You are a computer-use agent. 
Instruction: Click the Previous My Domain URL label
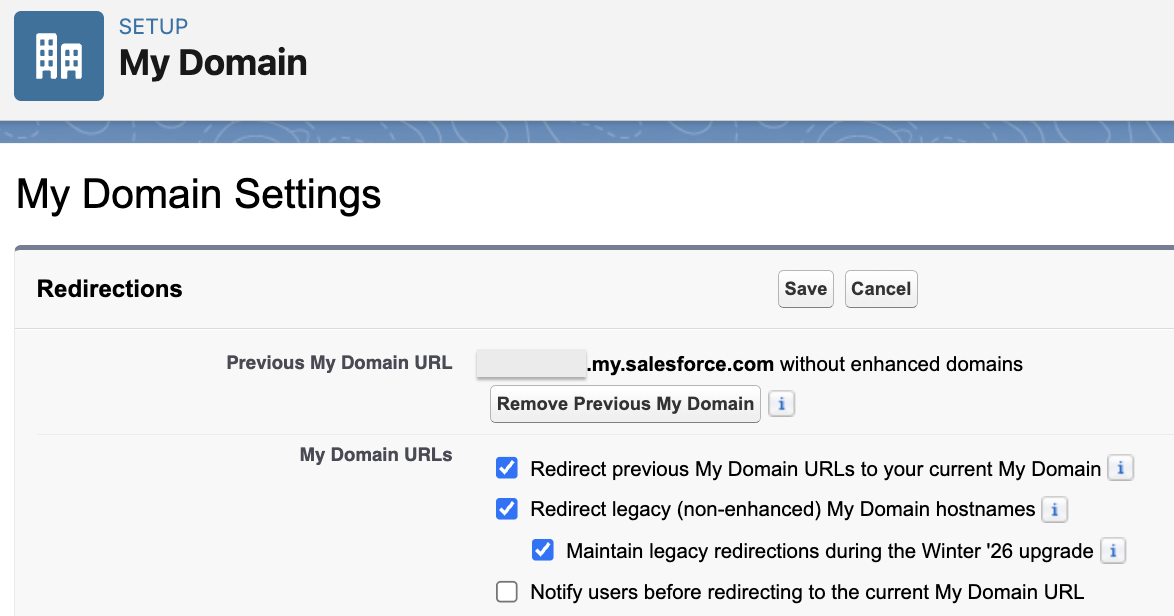[x=339, y=363]
